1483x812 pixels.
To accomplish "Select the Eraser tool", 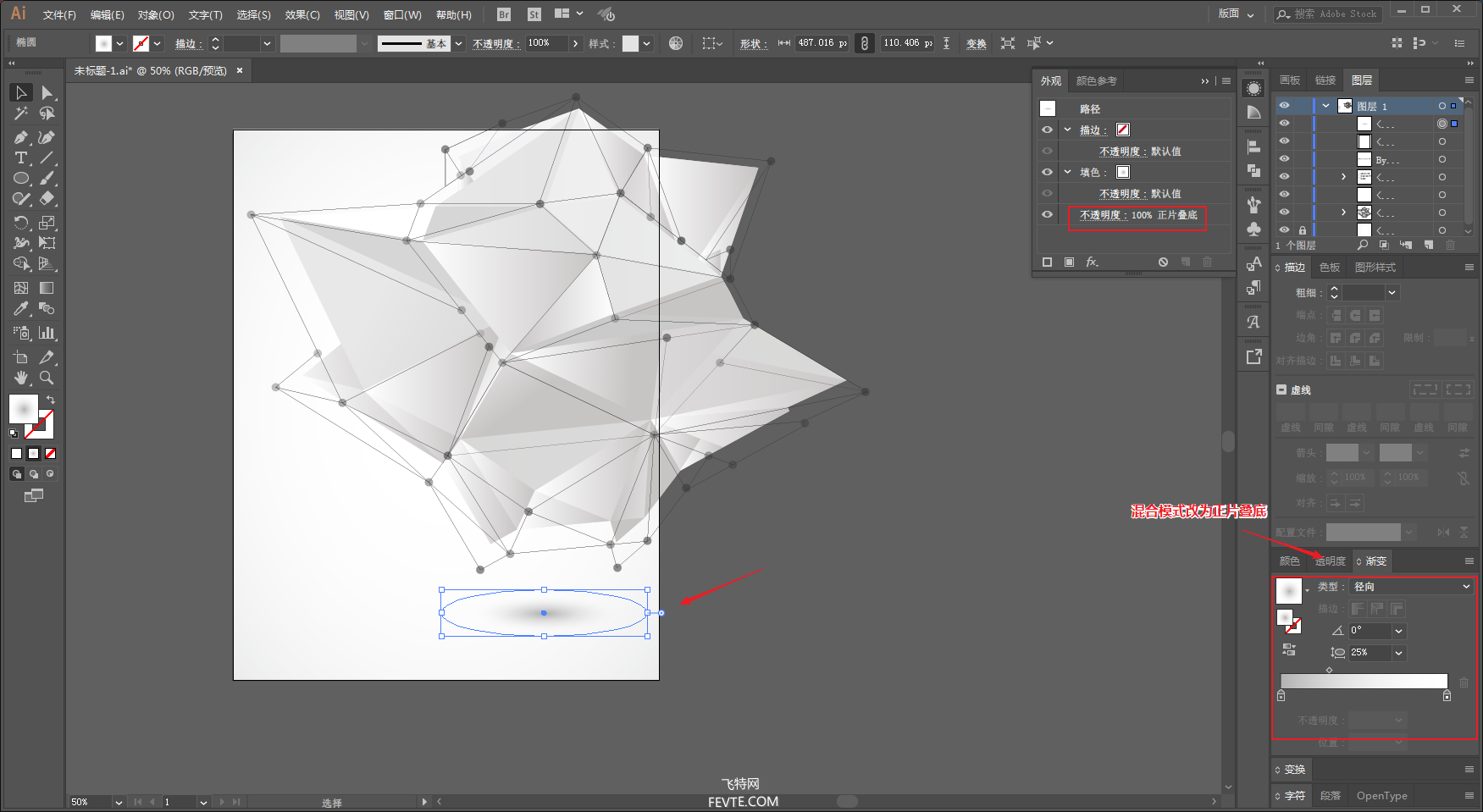I will coord(47,199).
